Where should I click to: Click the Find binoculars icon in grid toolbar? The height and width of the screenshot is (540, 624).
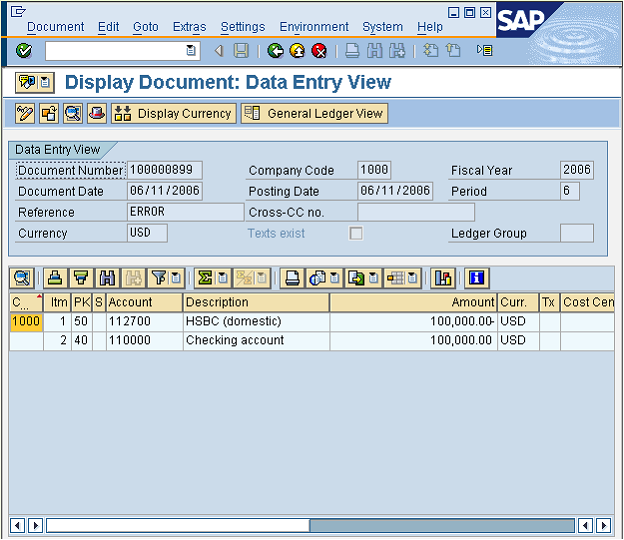(107, 277)
